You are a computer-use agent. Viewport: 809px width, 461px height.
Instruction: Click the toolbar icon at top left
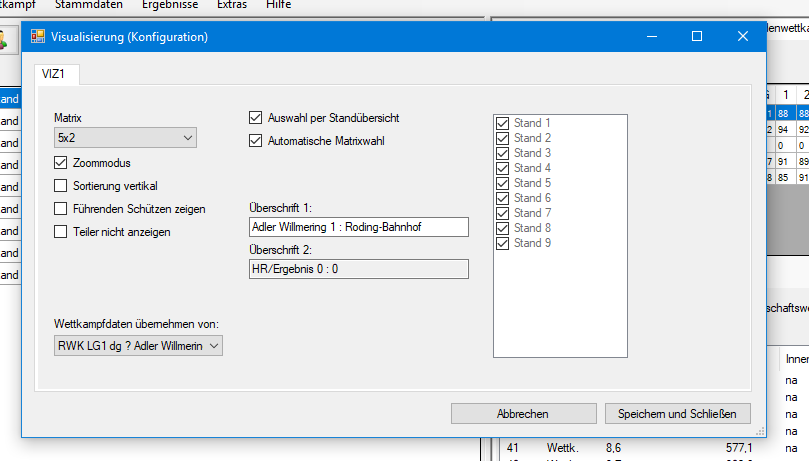tap(6, 39)
